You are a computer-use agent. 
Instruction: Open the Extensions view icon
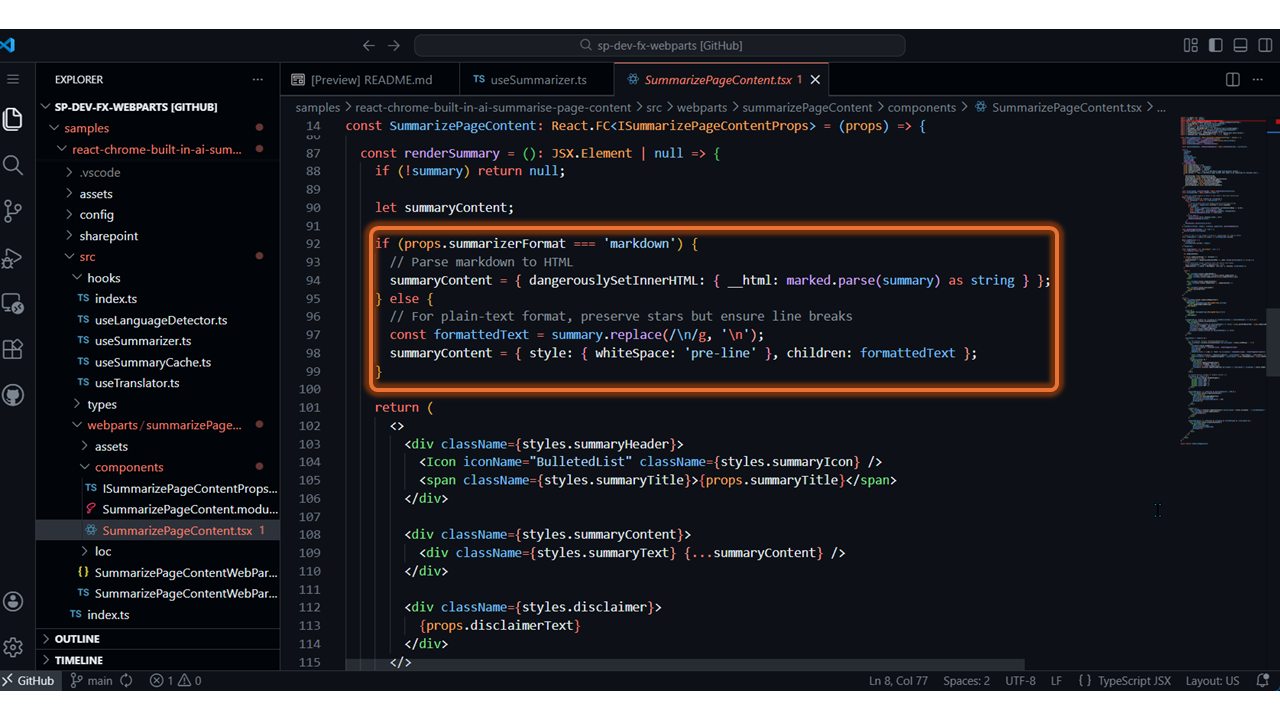[13, 349]
